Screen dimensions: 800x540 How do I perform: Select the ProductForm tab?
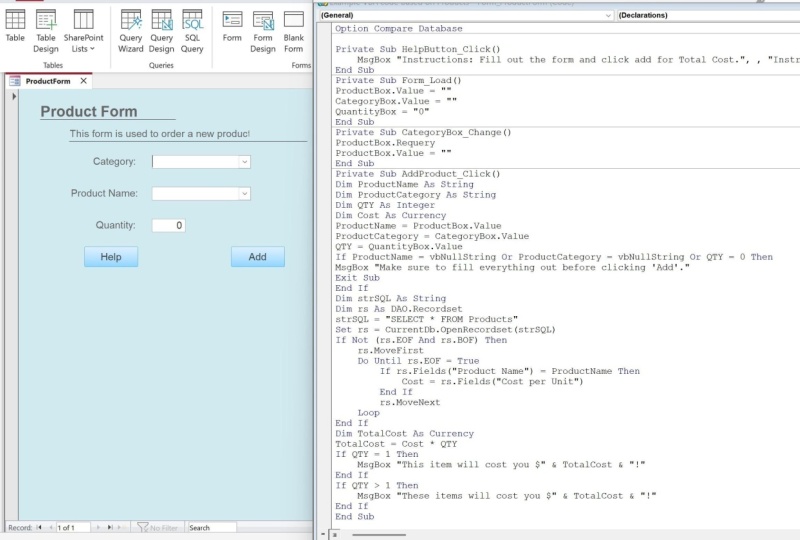point(47,81)
